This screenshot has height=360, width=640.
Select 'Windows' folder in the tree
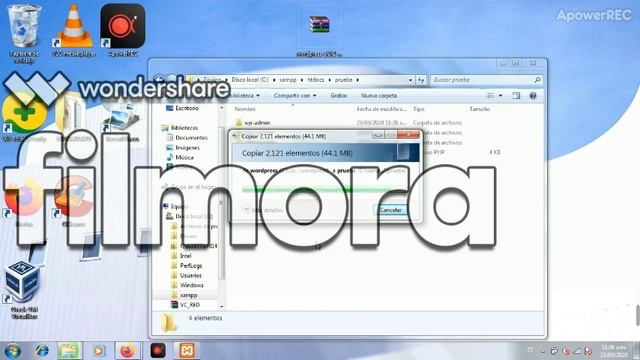pos(187,285)
